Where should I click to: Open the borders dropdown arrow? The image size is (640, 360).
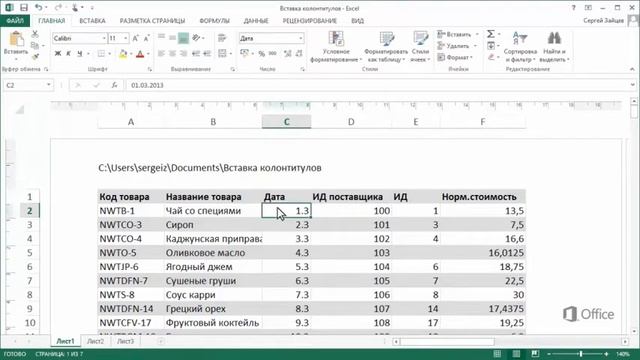(x=110, y=54)
